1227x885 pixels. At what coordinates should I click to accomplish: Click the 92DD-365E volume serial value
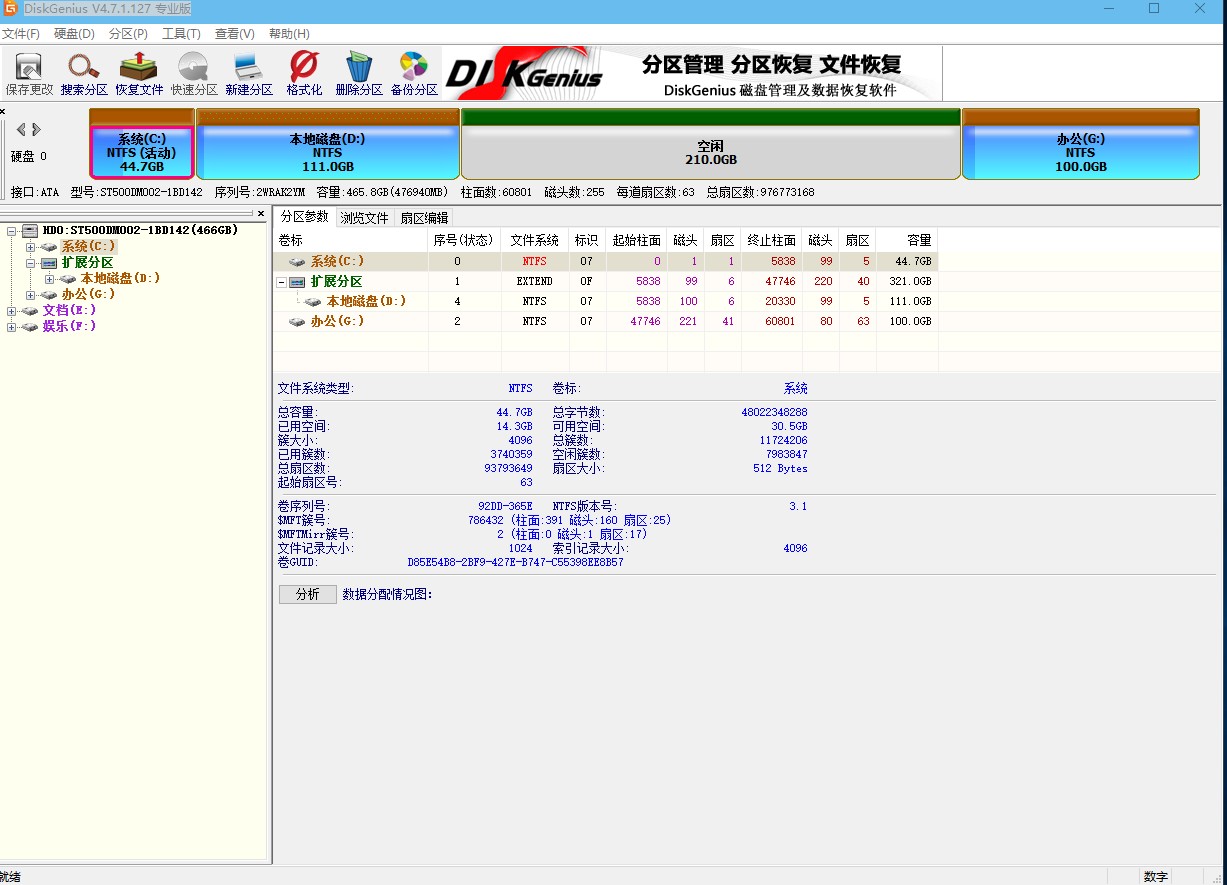505,506
